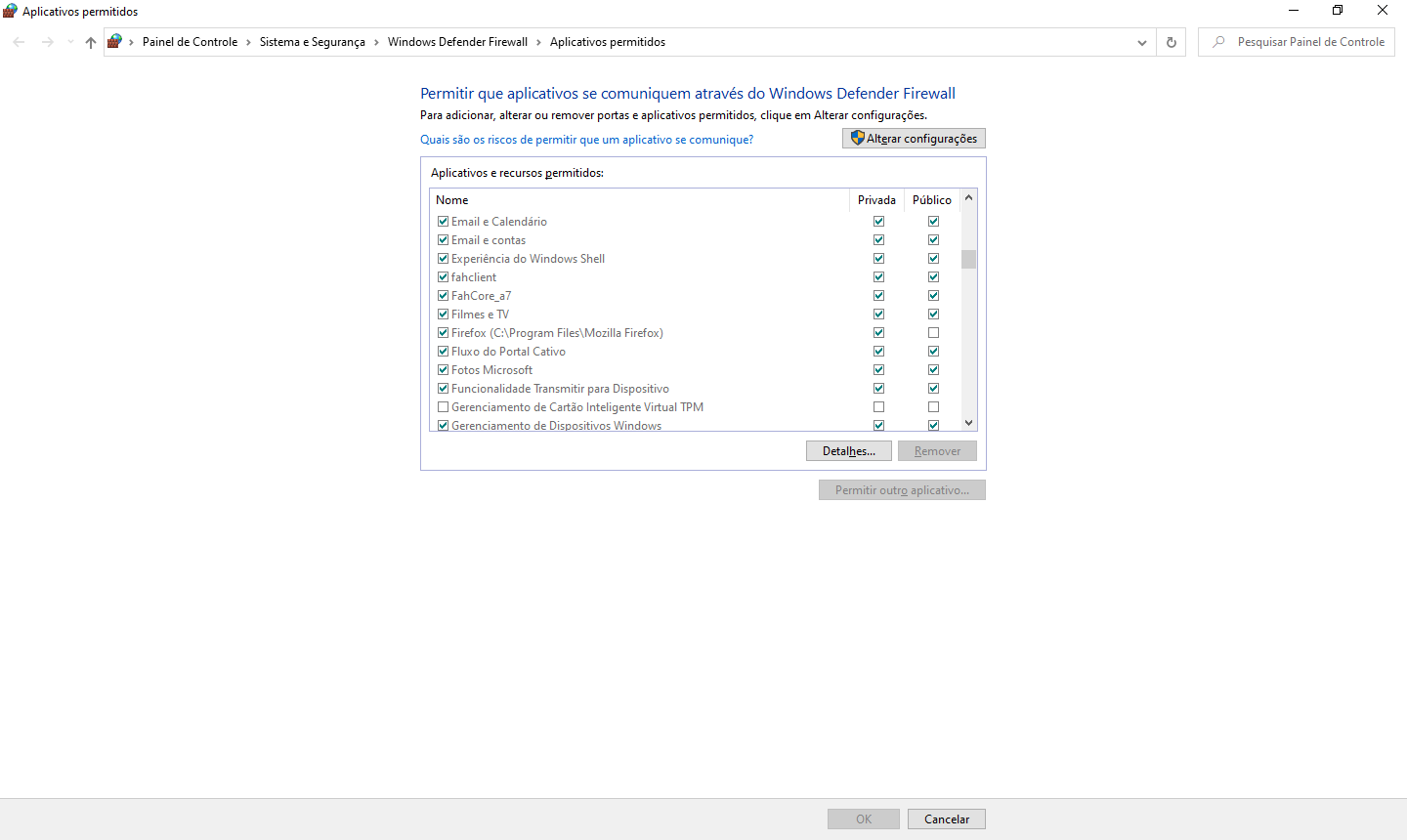Select Aplicativos permitidos breadcrumb
Screen dimensions: 1407x840
coord(608,42)
